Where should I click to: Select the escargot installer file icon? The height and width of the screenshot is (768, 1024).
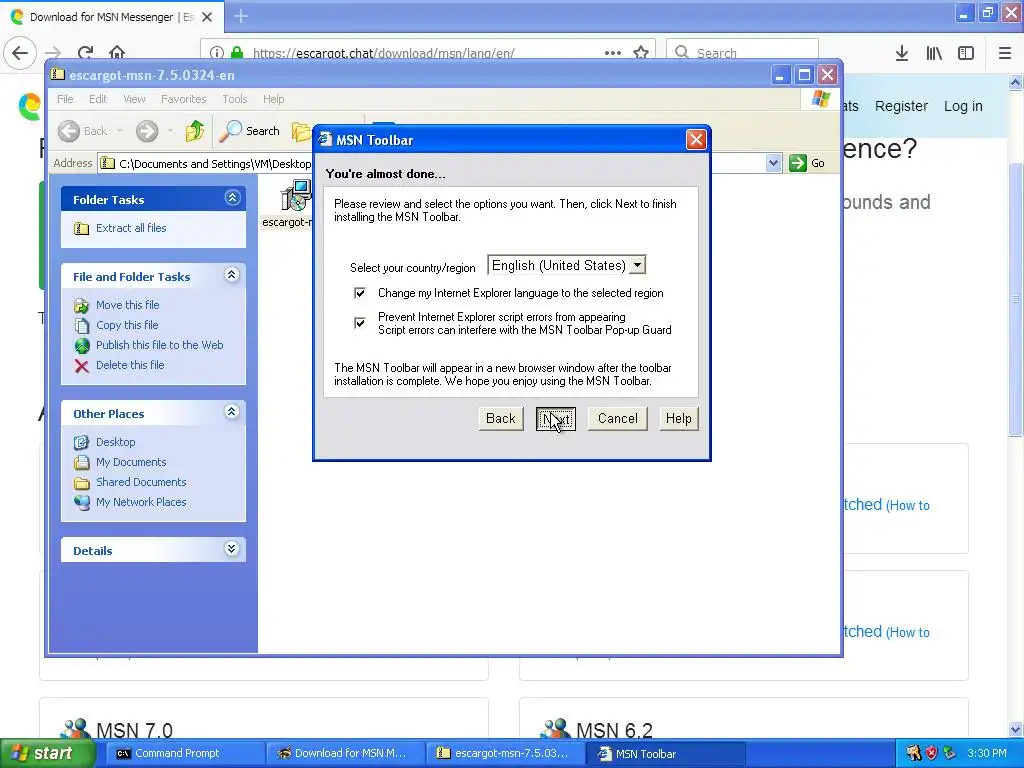(296, 195)
